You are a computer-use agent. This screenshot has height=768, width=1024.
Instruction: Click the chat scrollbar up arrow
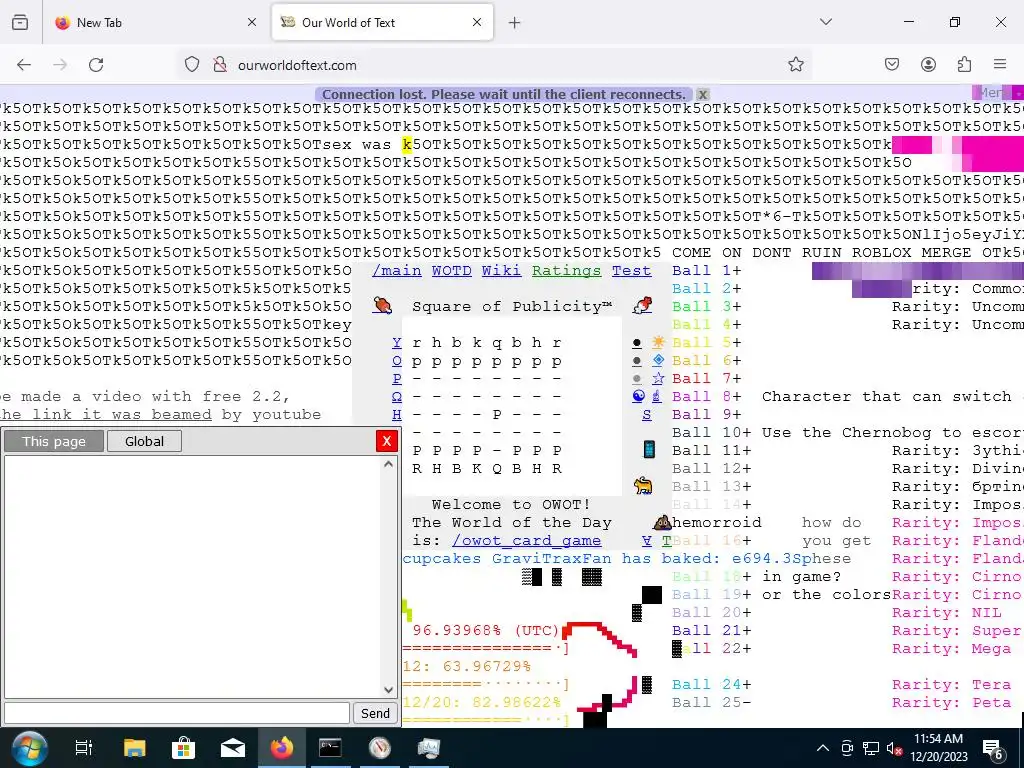(389, 464)
